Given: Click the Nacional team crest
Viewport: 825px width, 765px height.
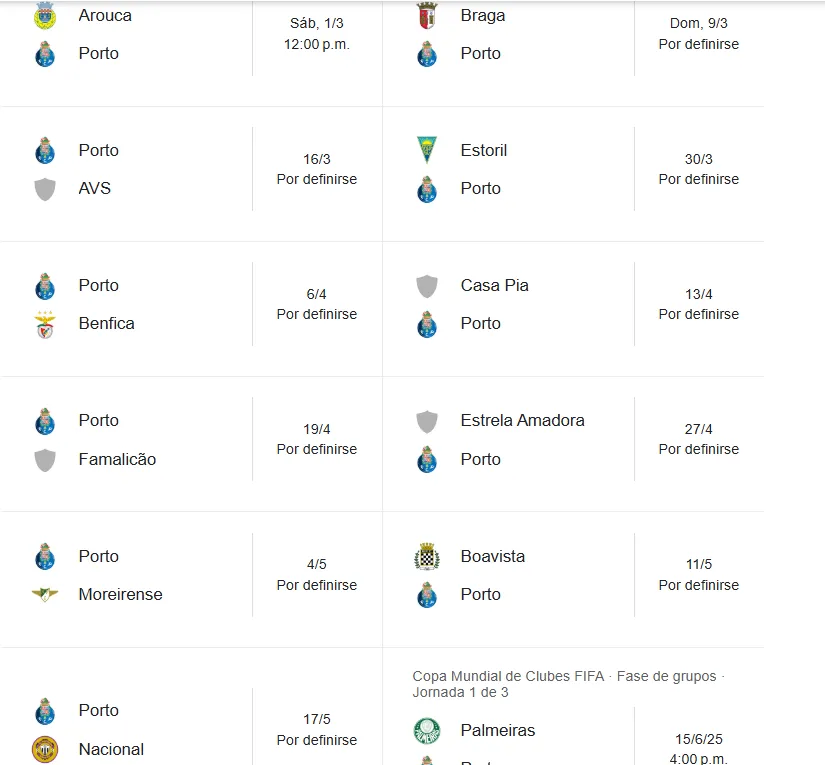Looking at the screenshot, I should click(44, 749).
